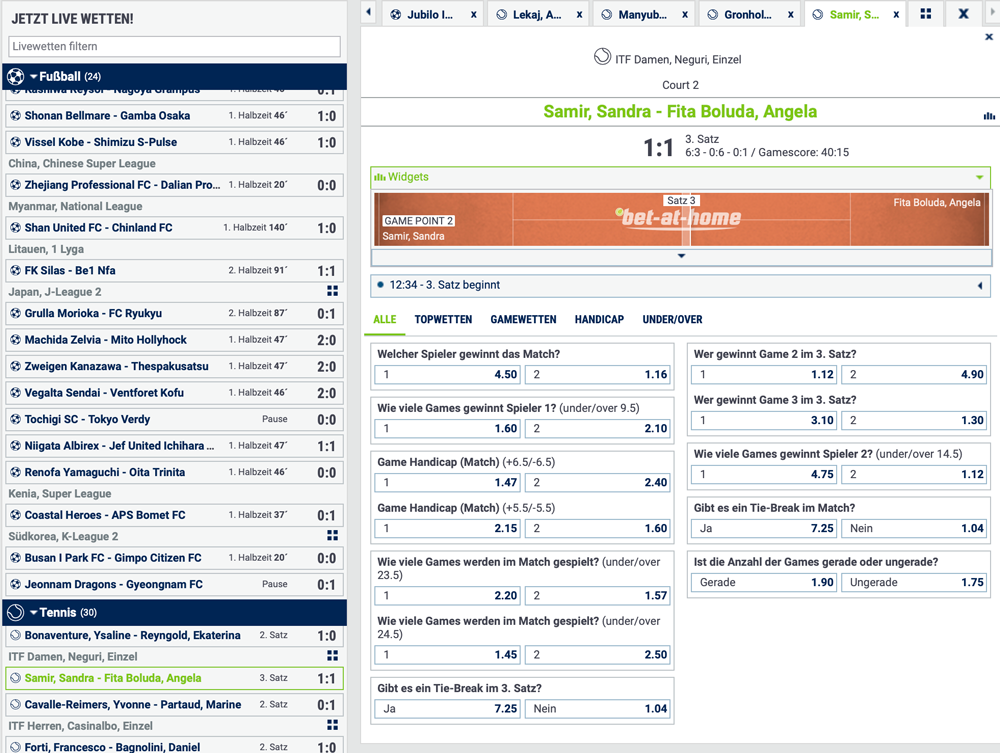Open the multi-view grid icon in the tab bar
This screenshot has width=1000, height=753.
pyautogui.click(x=926, y=13)
